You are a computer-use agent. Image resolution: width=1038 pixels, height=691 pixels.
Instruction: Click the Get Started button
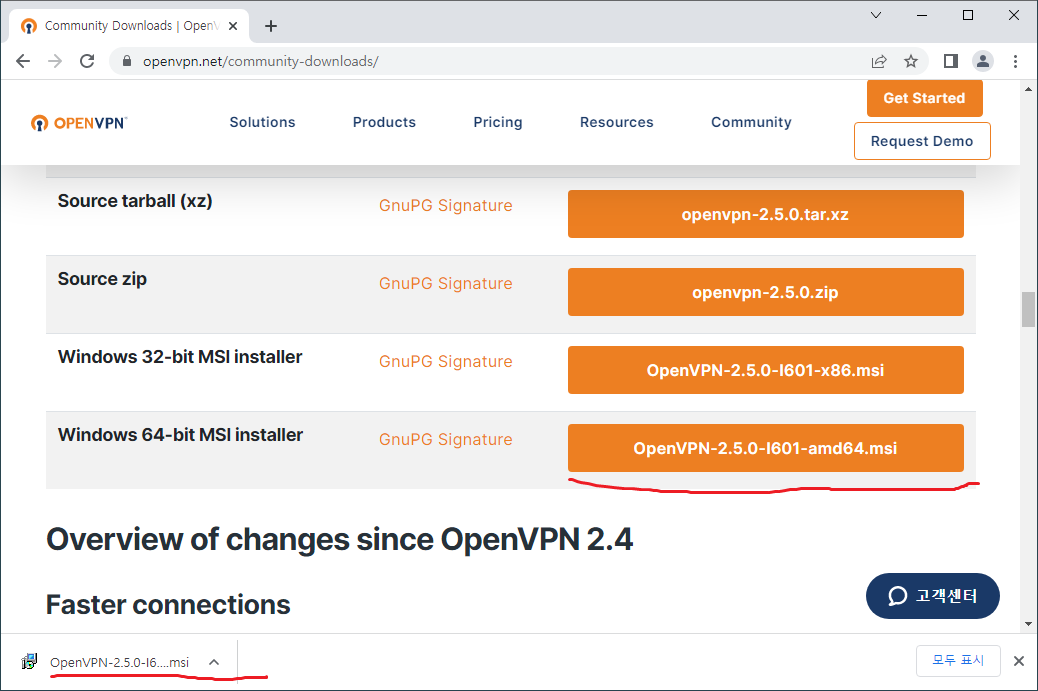tap(925, 98)
